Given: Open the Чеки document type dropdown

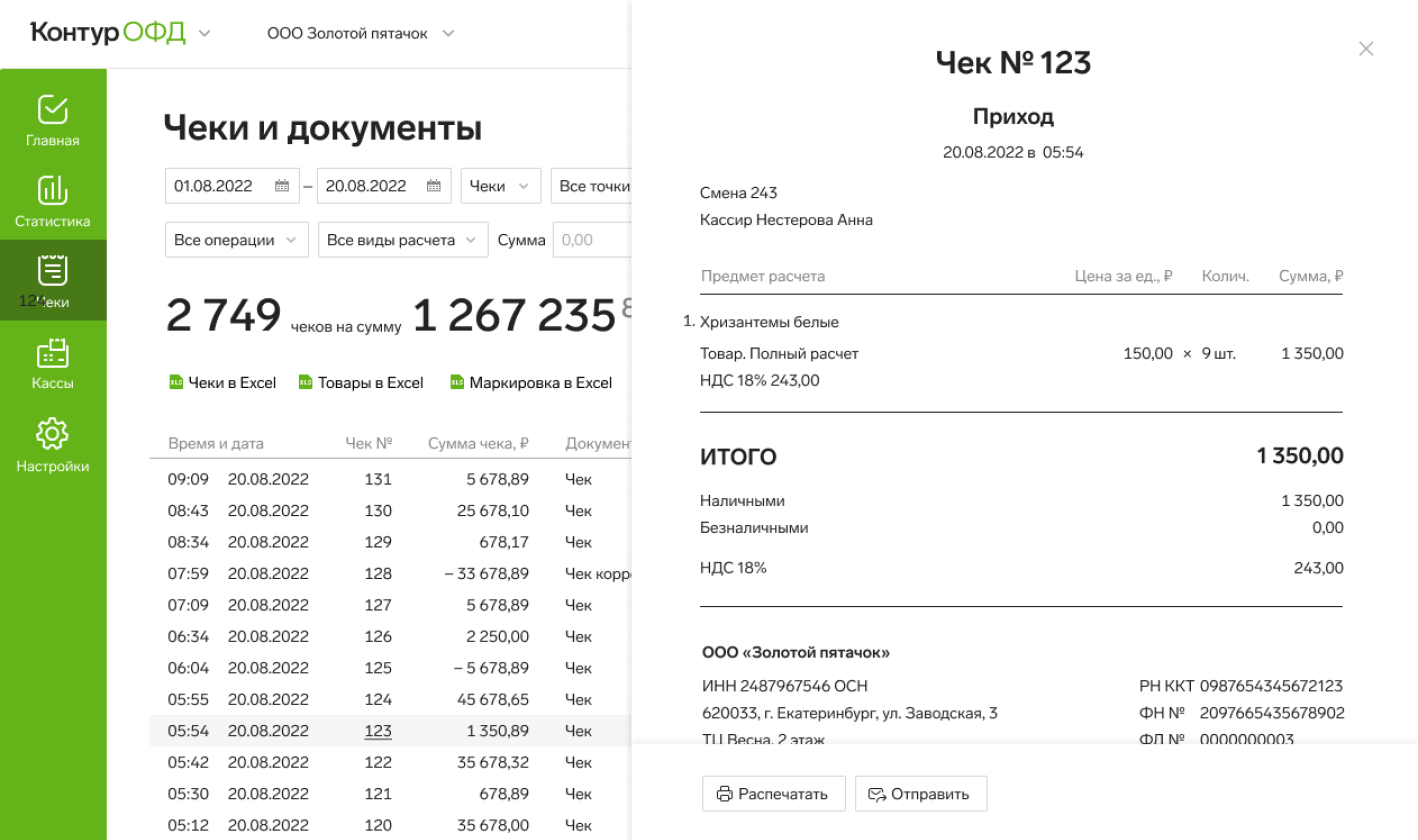Looking at the screenshot, I should (x=500, y=186).
